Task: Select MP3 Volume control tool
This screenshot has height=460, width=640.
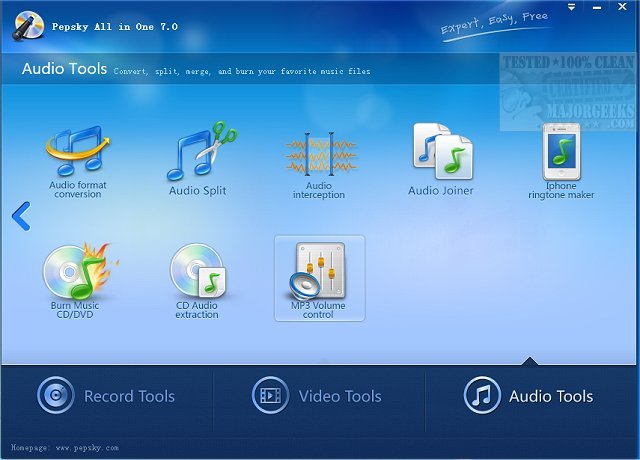Action: pos(320,278)
